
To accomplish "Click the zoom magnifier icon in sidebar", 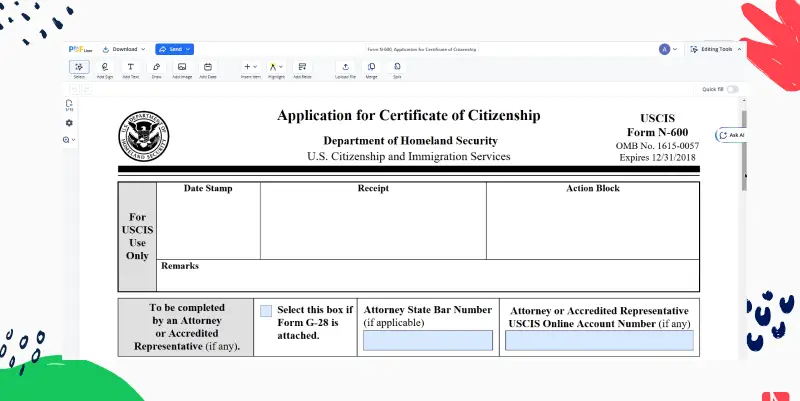I will click(x=66, y=140).
